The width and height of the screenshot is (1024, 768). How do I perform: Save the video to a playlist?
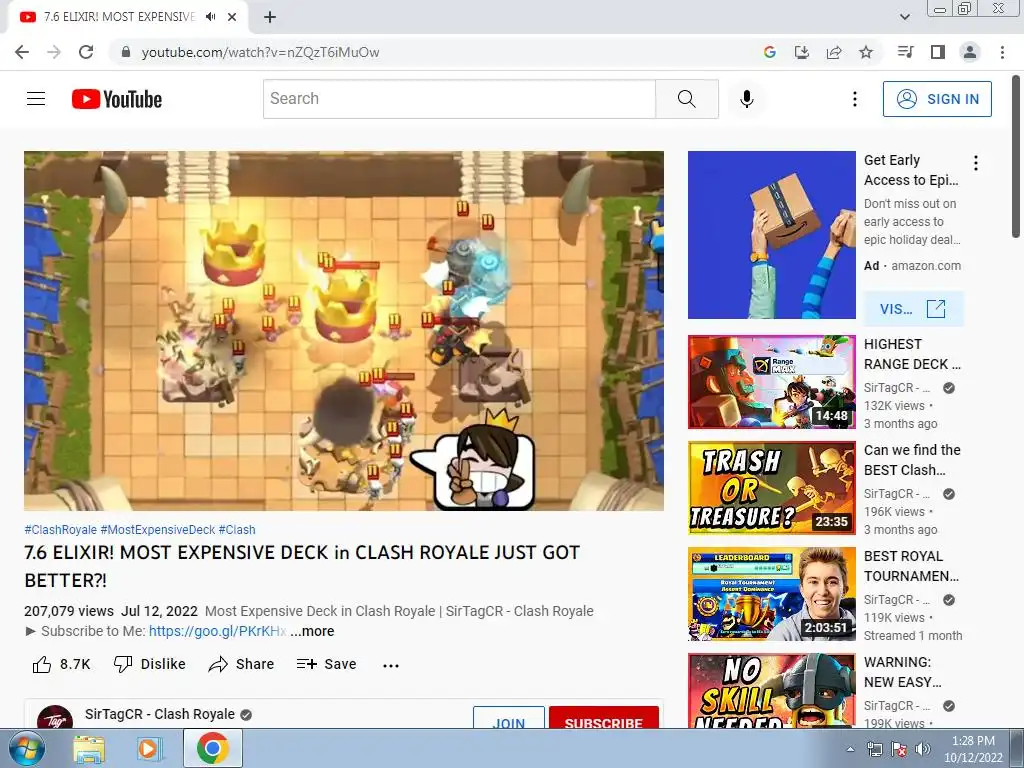tap(326, 664)
